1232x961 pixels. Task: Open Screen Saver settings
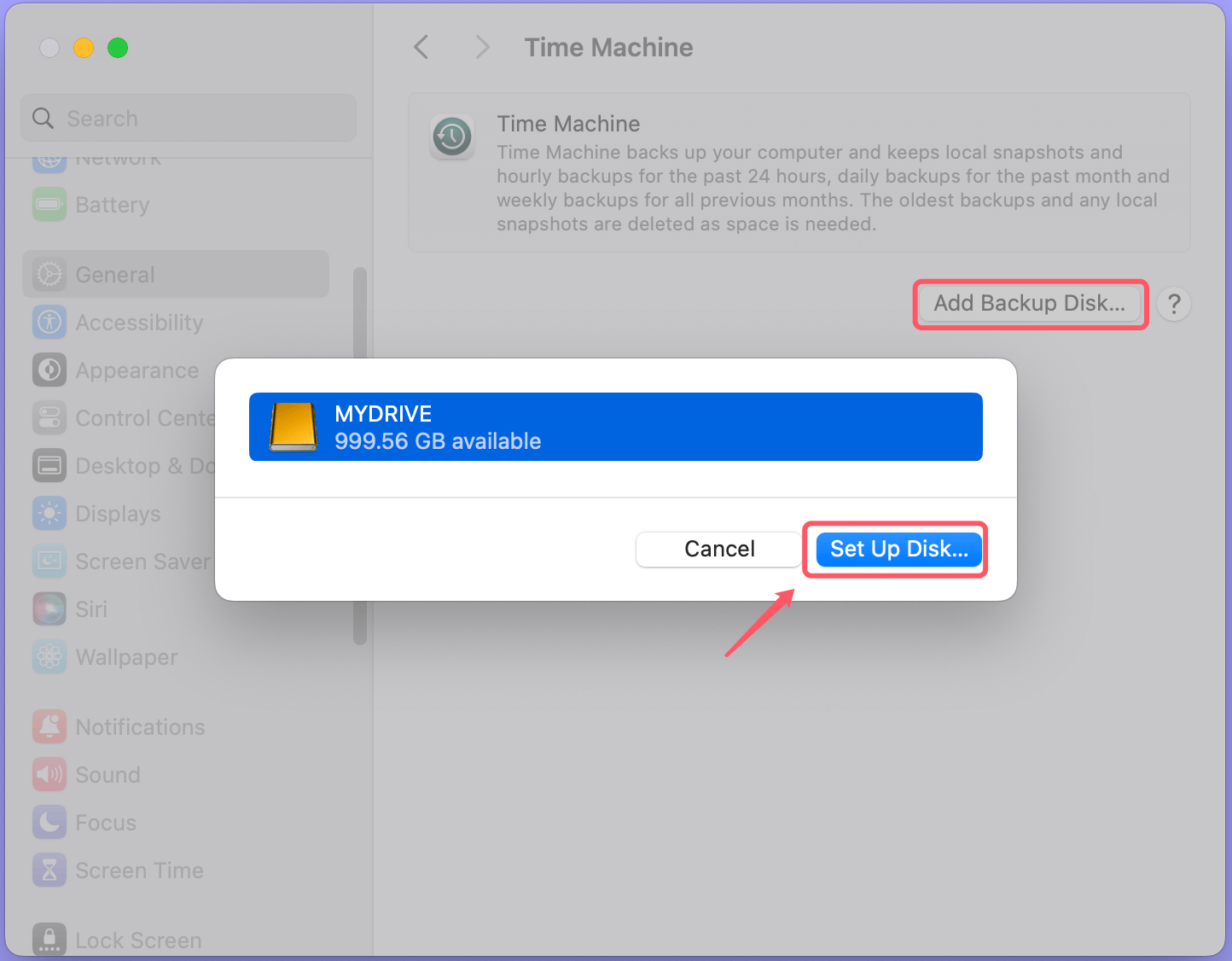point(142,561)
